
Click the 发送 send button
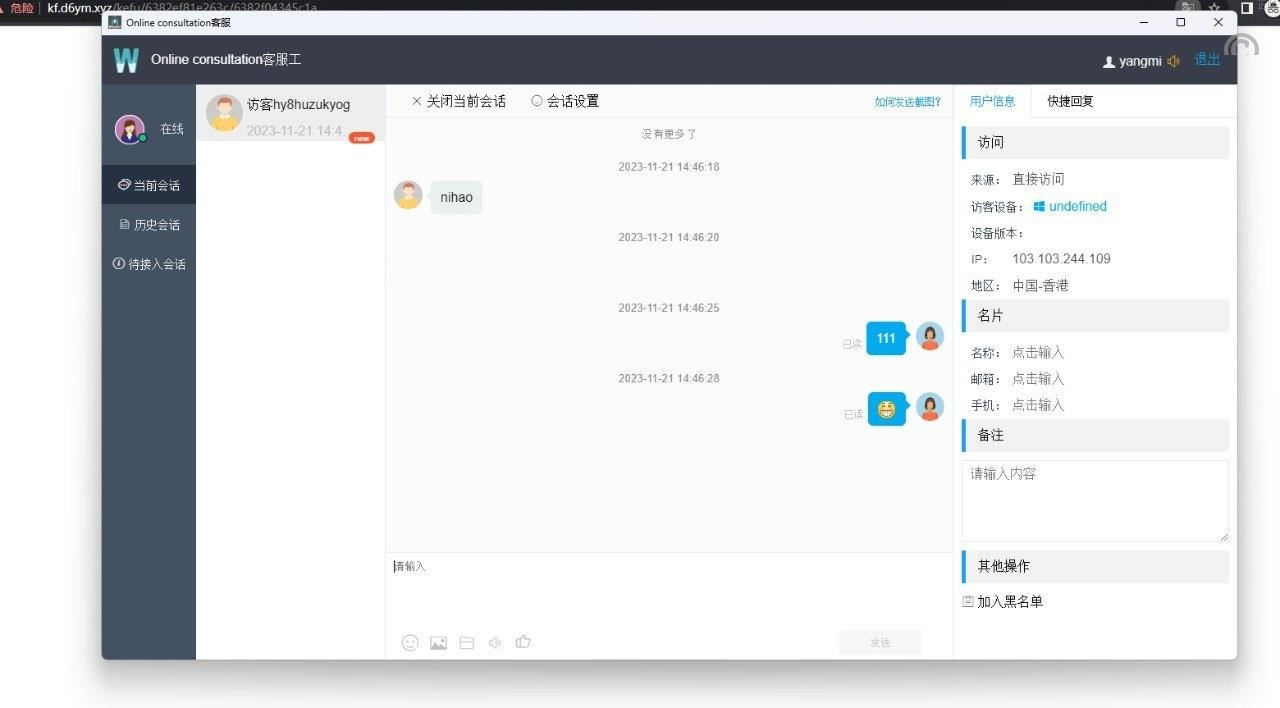click(x=880, y=642)
